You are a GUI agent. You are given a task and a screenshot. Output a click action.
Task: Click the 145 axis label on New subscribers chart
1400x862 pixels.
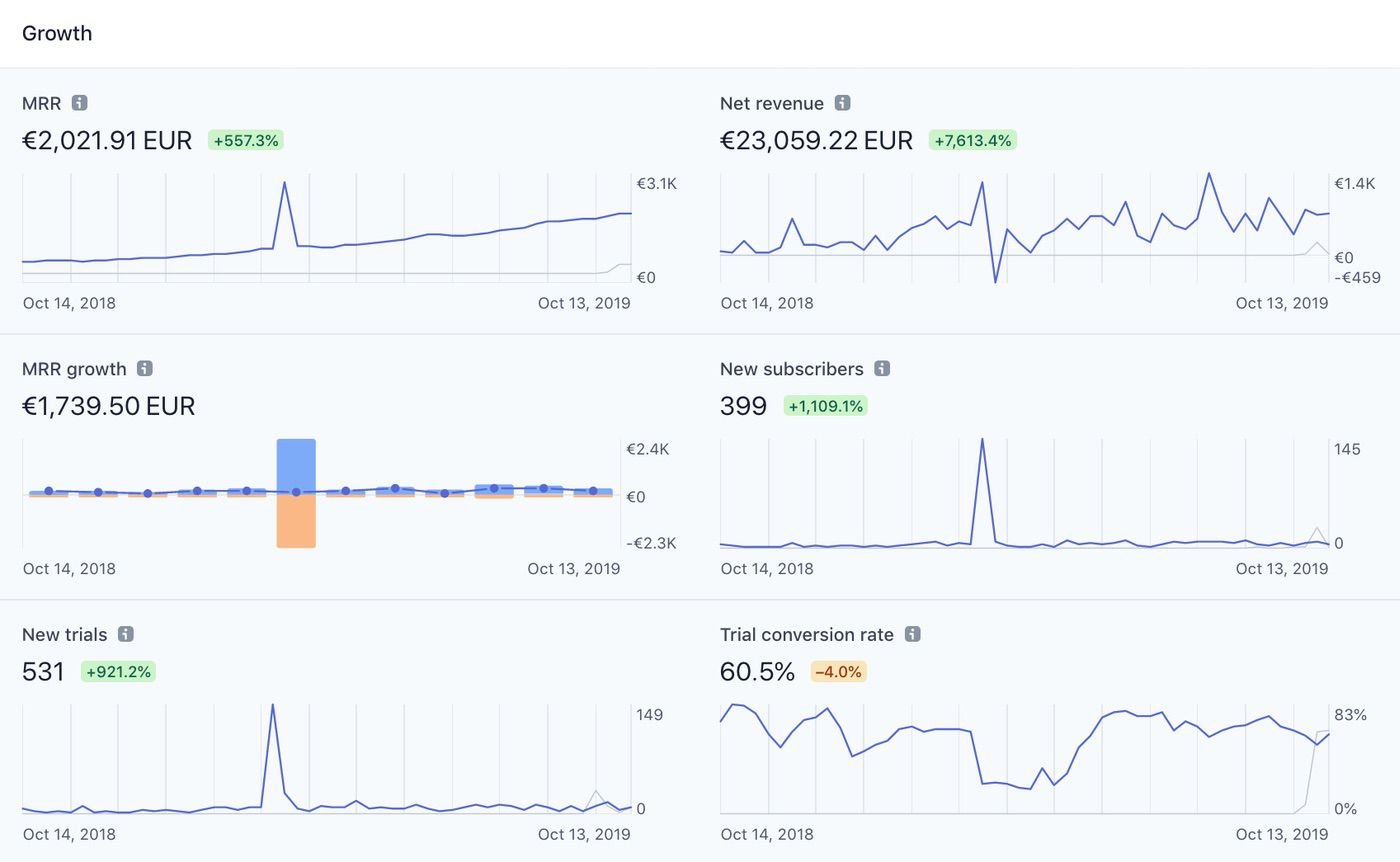pyautogui.click(x=1347, y=450)
